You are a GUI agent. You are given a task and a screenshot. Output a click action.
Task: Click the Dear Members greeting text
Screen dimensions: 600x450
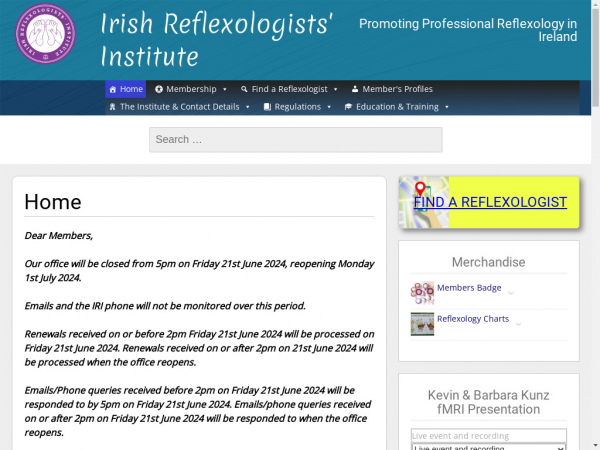[x=59, y=235]
